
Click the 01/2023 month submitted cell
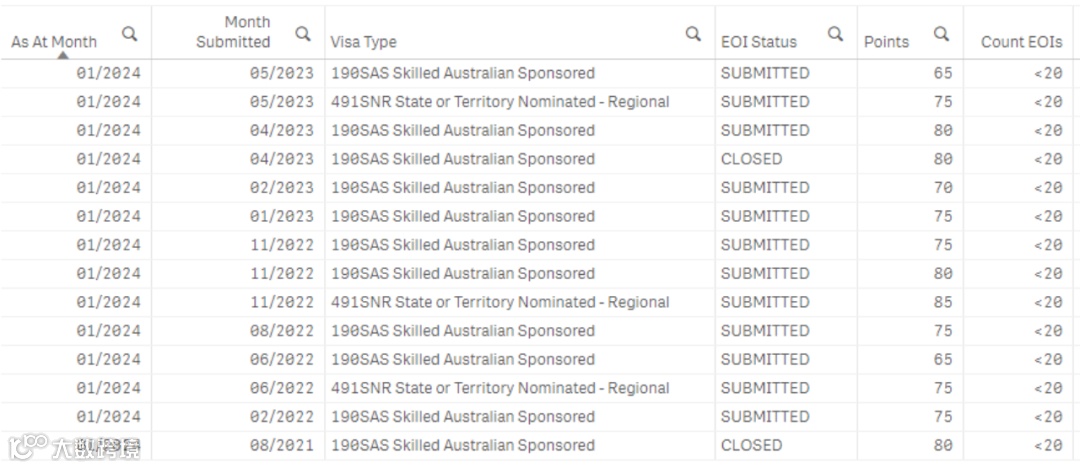pos(281,216)
